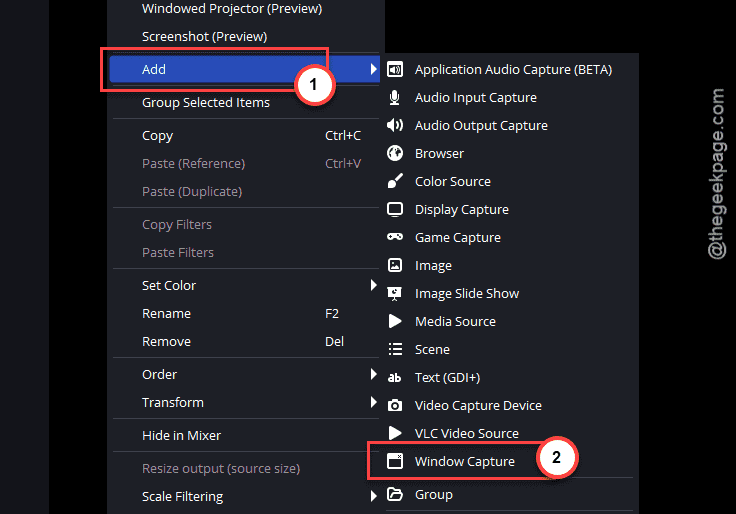Click the Game Capture controller icon

395,237
